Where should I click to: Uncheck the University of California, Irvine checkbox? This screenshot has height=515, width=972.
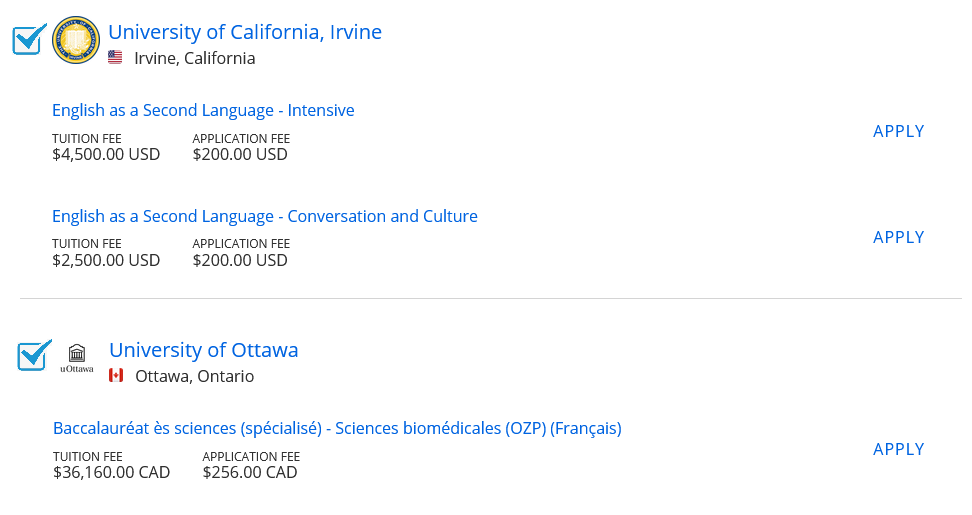[28, 40]
